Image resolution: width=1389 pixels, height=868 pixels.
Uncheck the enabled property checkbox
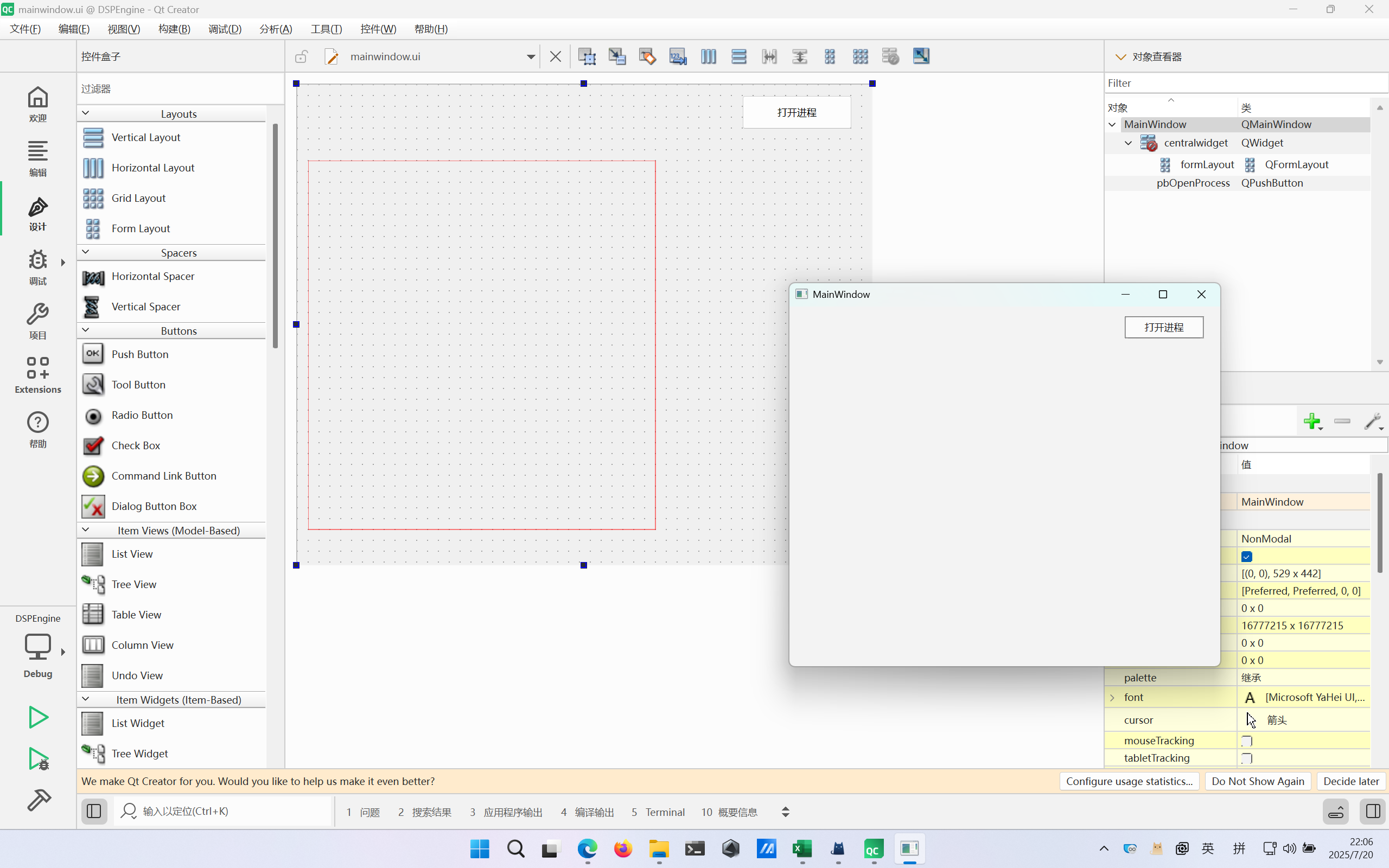[1247, 556]
